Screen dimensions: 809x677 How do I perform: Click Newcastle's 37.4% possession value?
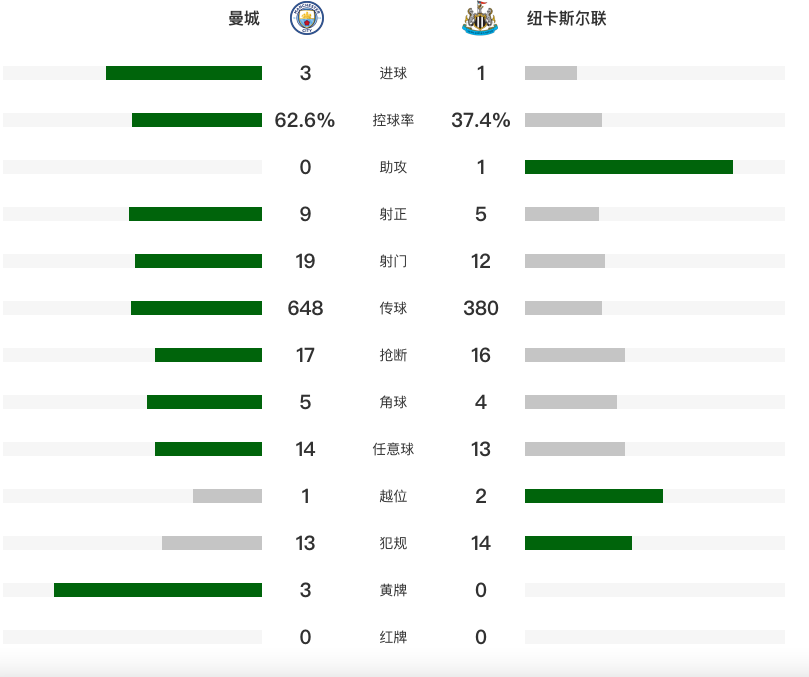[x=481, y=120]
